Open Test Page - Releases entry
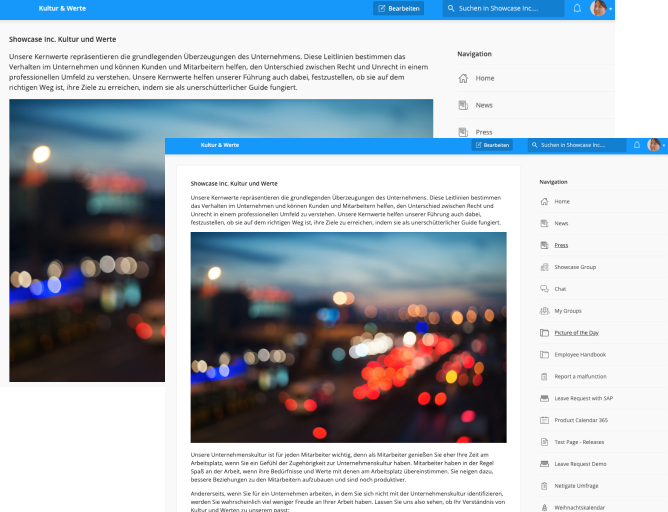This screenshot has width=668, height=512. [579, 442]
